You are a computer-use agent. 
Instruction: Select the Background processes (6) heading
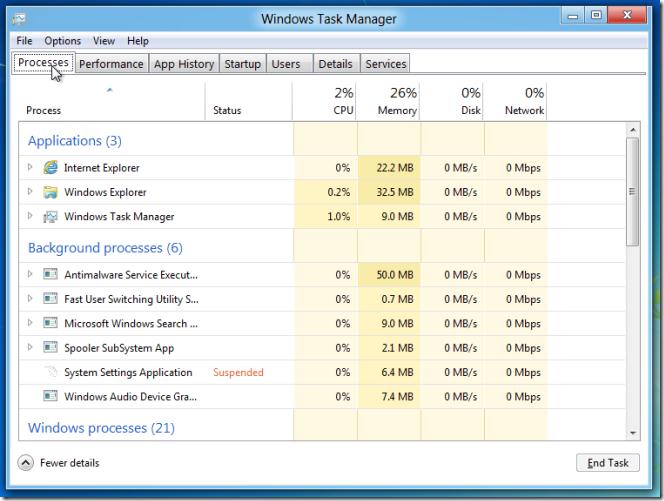[x=105, y=248]
